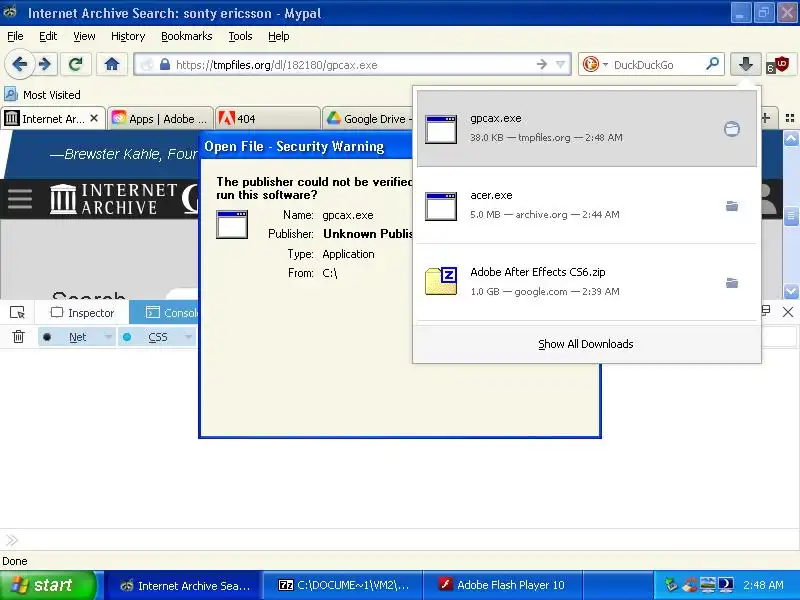Image resolution: width=800 pixels, height=600 pixels.
Task: Close the Internet Archive tab
Action: tap(94, 118)
